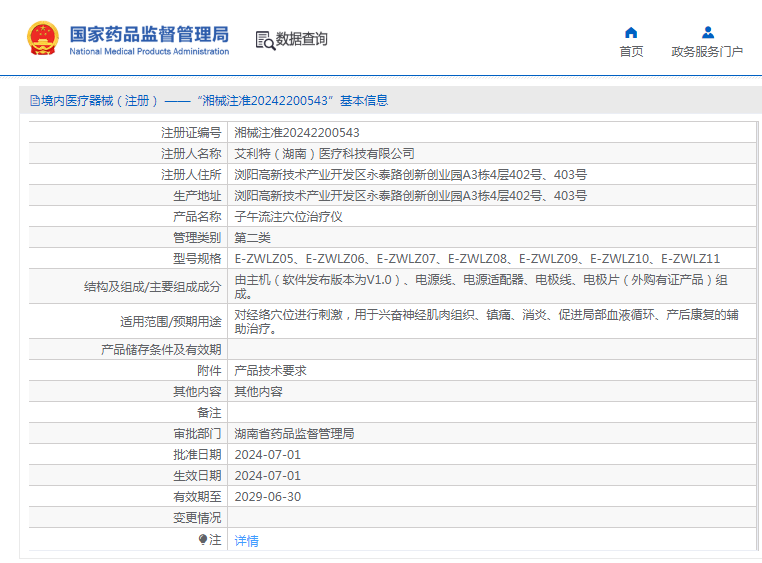Click National Medical Products Administration subtitle
This screenshot has width=762, height=563.
click(x=149, y=51)
